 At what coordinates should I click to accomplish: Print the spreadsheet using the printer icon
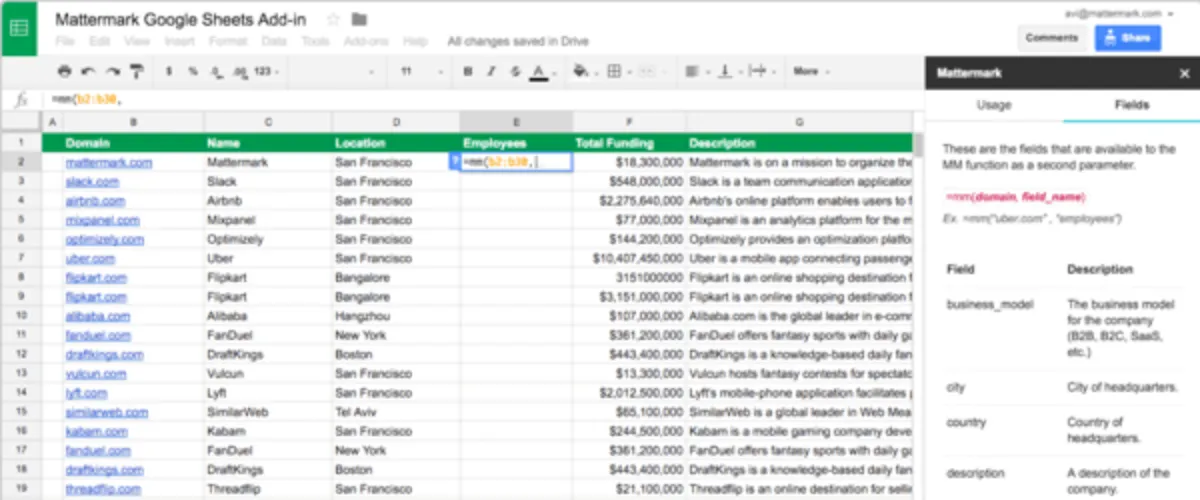64,71
